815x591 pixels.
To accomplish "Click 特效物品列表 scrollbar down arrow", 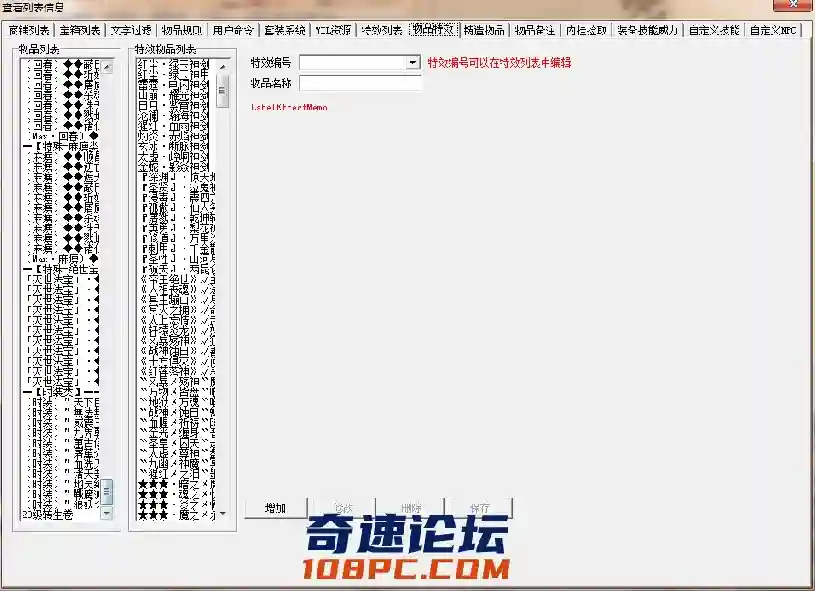I will point(222,513).
